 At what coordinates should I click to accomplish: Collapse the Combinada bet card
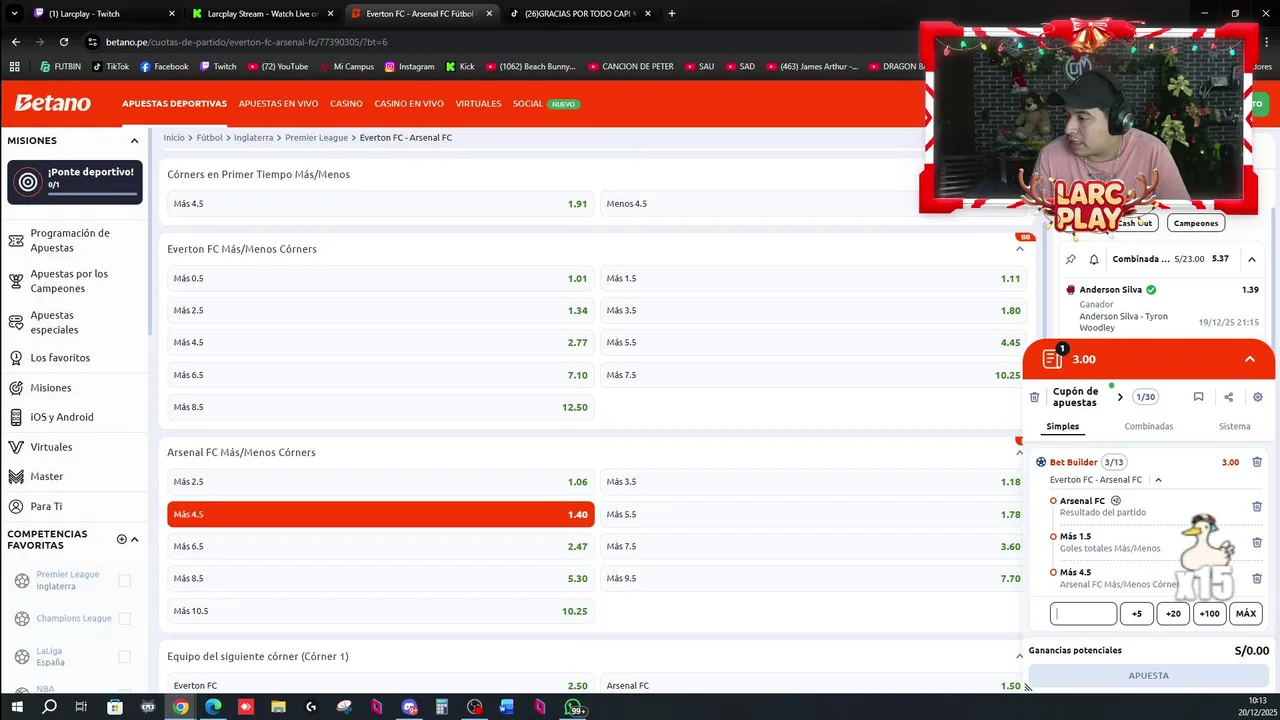(1251, 259)
